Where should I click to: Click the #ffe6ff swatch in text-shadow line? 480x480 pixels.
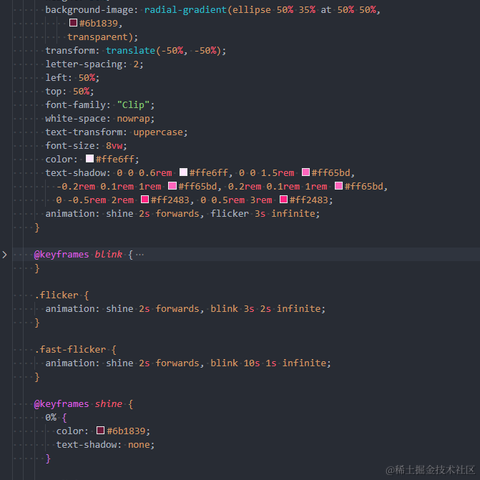coord(183,172)
